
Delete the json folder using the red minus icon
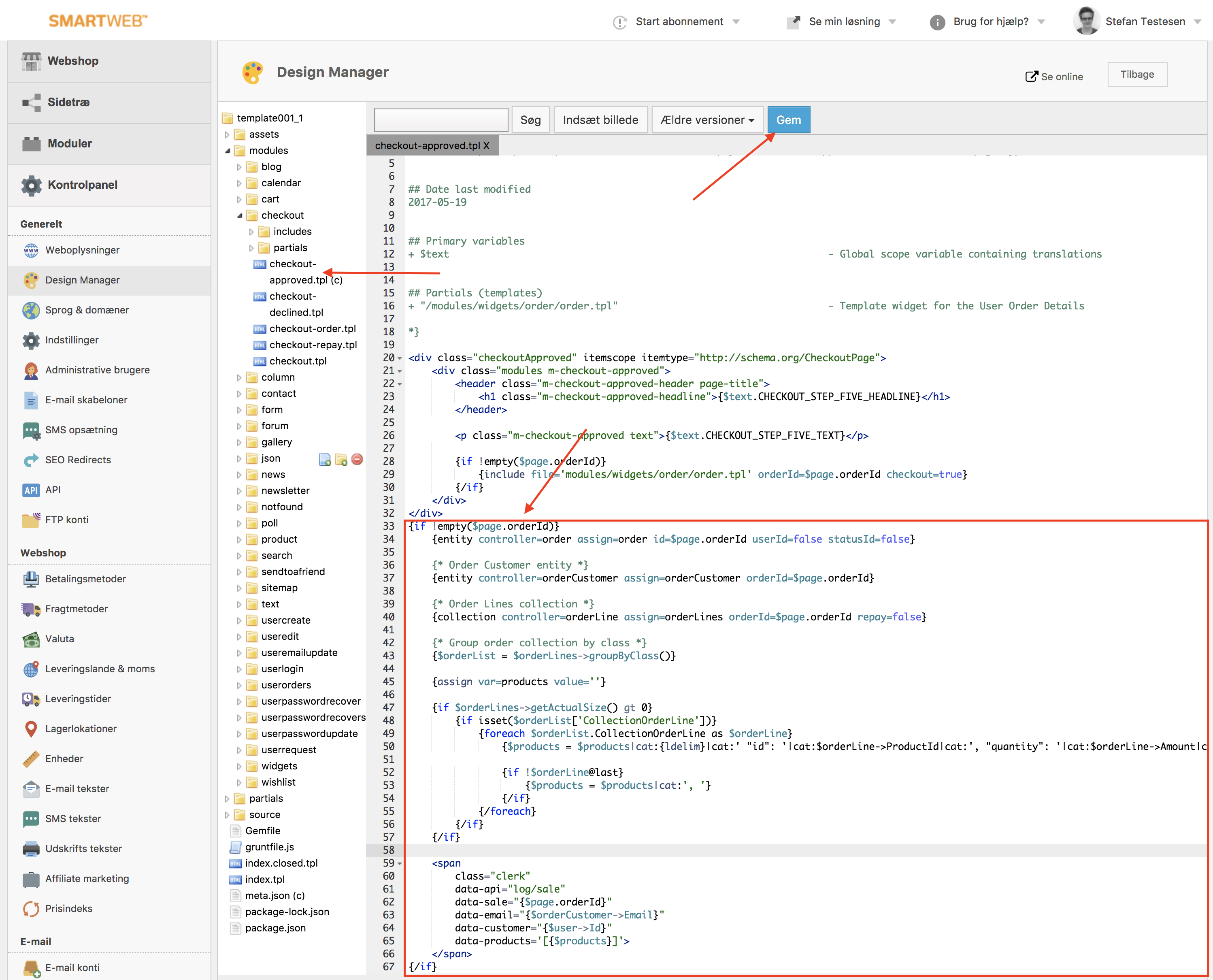click(x=357, y=459)
